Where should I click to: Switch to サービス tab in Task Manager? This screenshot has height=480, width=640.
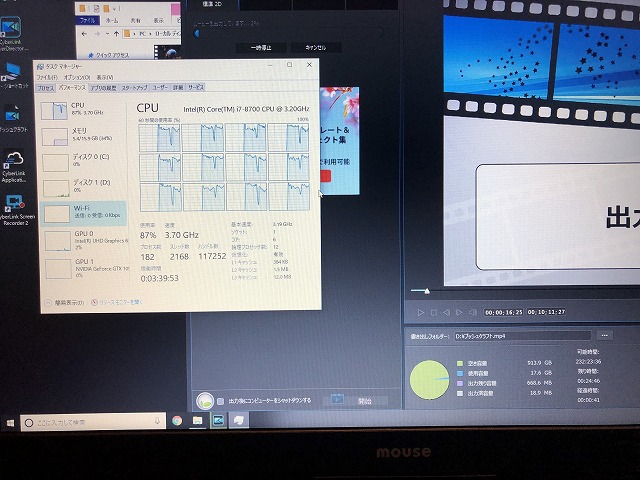click(196, 87)
